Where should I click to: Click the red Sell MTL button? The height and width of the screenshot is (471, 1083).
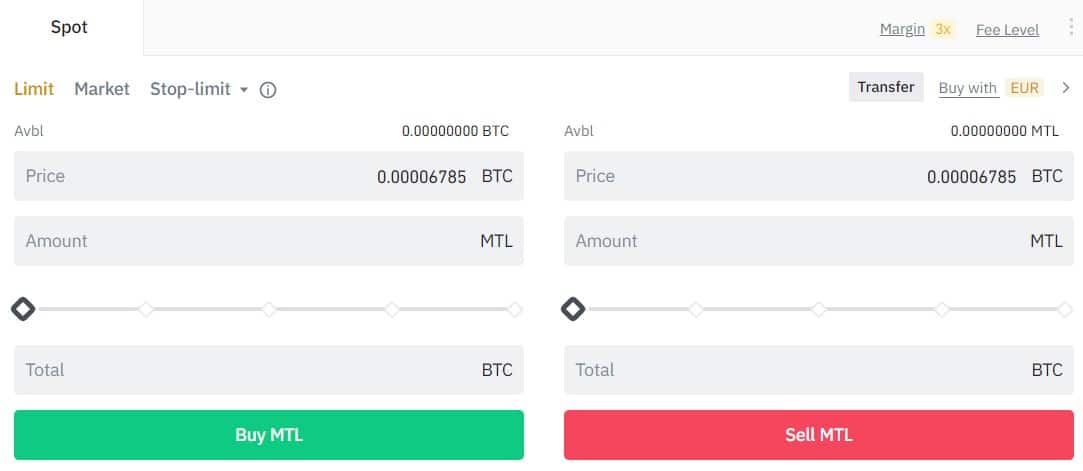coord(818,435)
